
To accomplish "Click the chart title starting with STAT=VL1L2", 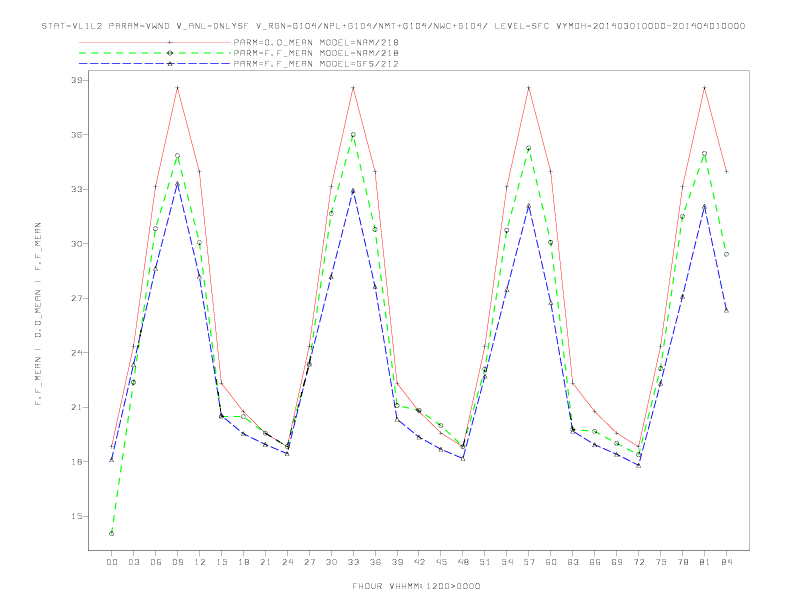I will point(393,26).
